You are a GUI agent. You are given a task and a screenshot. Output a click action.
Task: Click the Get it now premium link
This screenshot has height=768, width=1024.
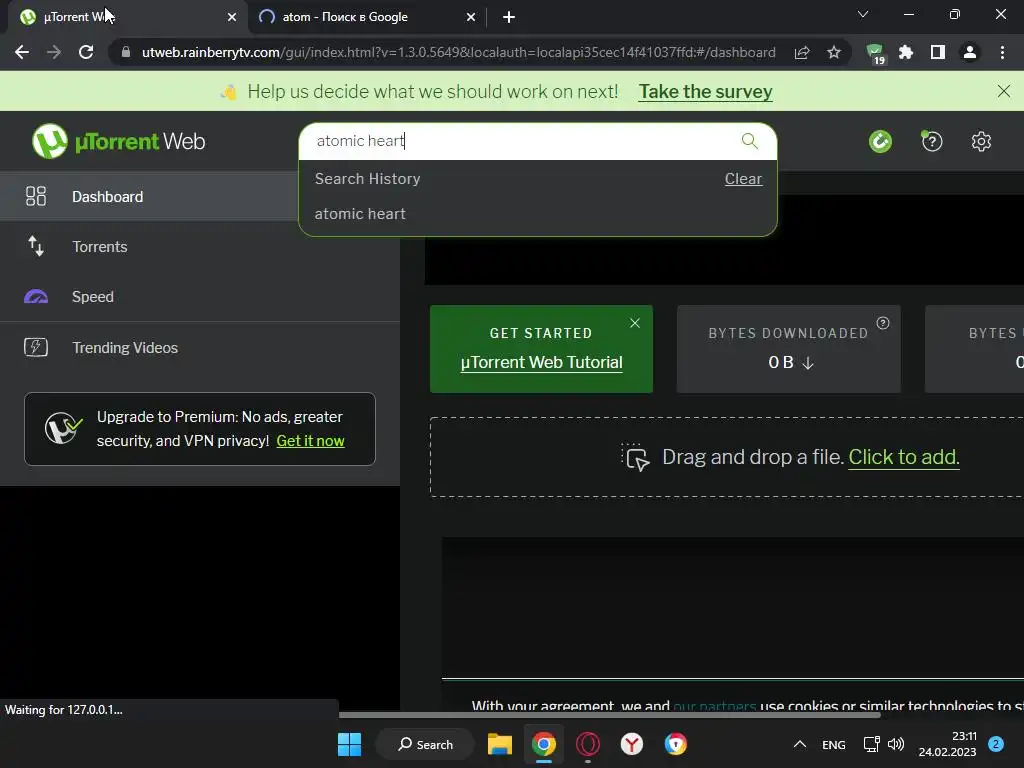[310, 441]
